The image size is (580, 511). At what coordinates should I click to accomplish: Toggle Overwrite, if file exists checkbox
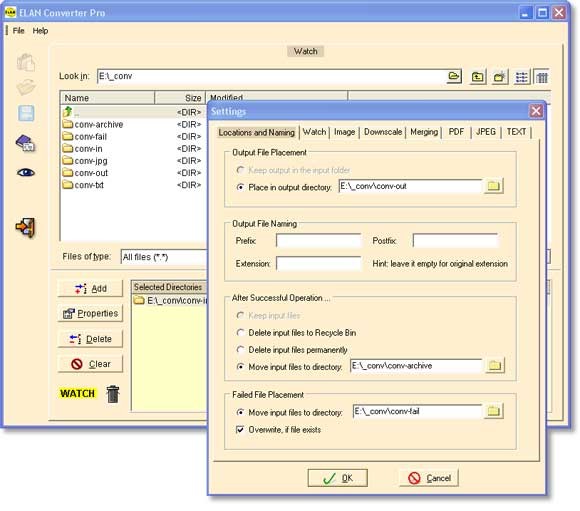pos(240,430)
